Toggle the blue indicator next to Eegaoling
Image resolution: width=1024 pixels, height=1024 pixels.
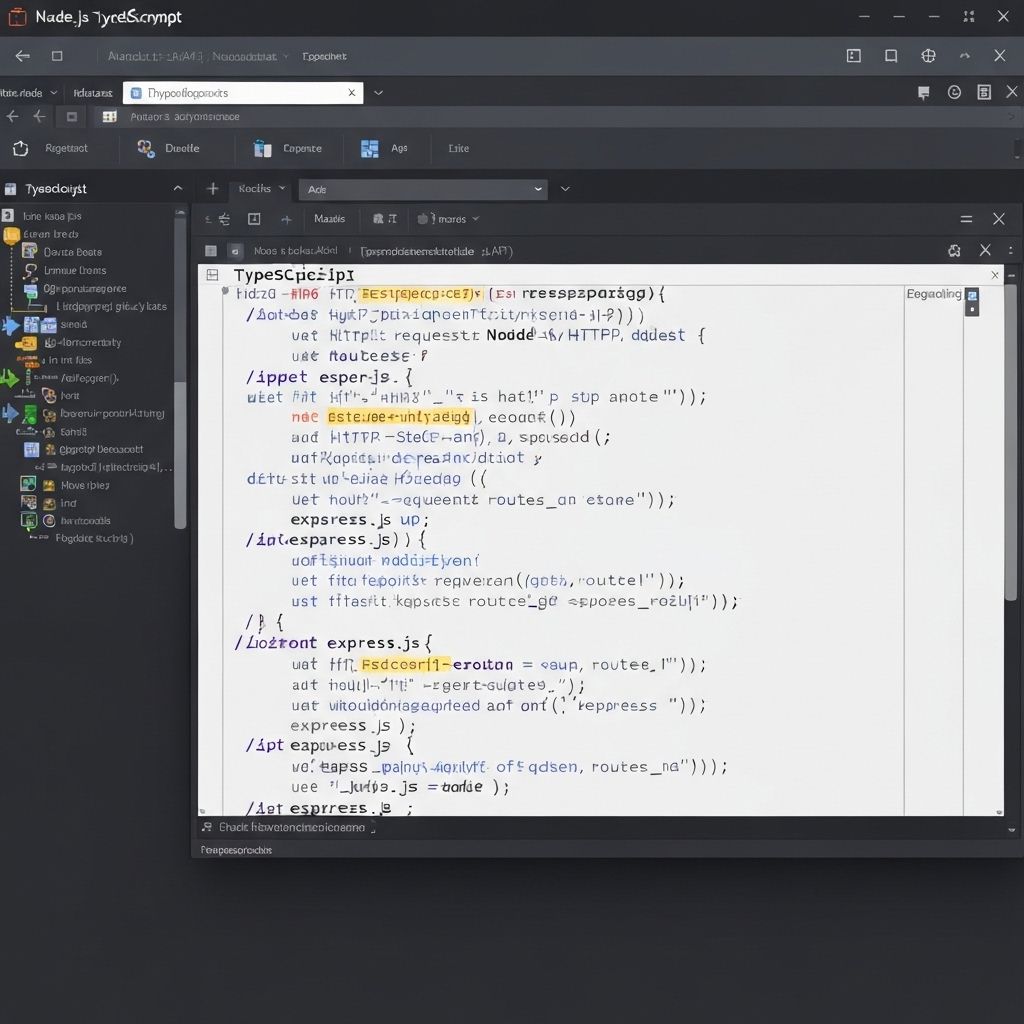(971, 295)
